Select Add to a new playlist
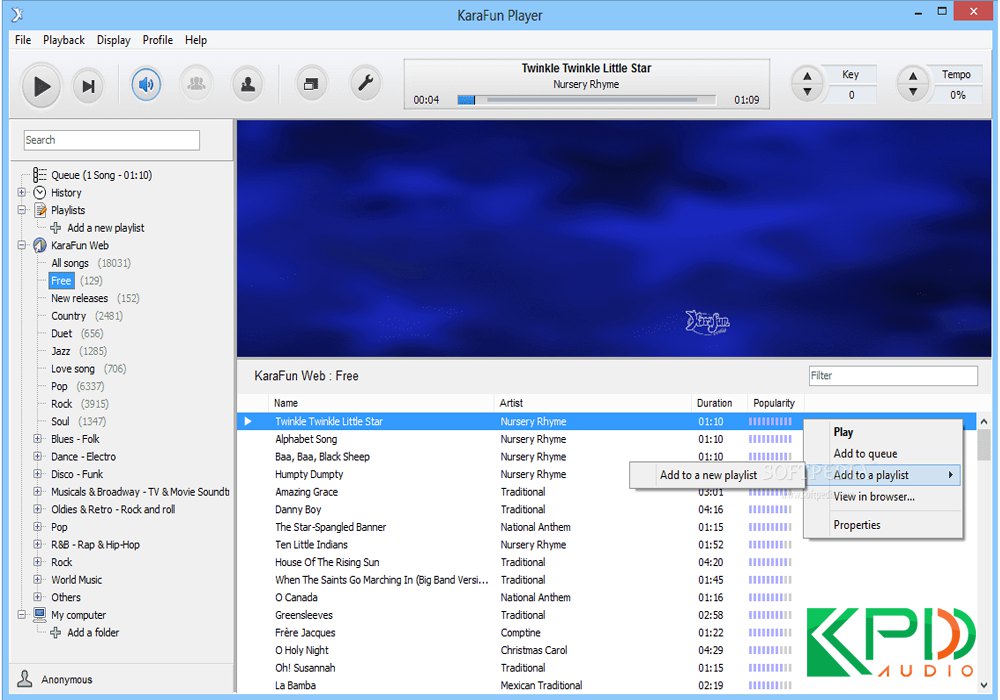Screen dimensions: 1000x700 [x=708, y=475]
